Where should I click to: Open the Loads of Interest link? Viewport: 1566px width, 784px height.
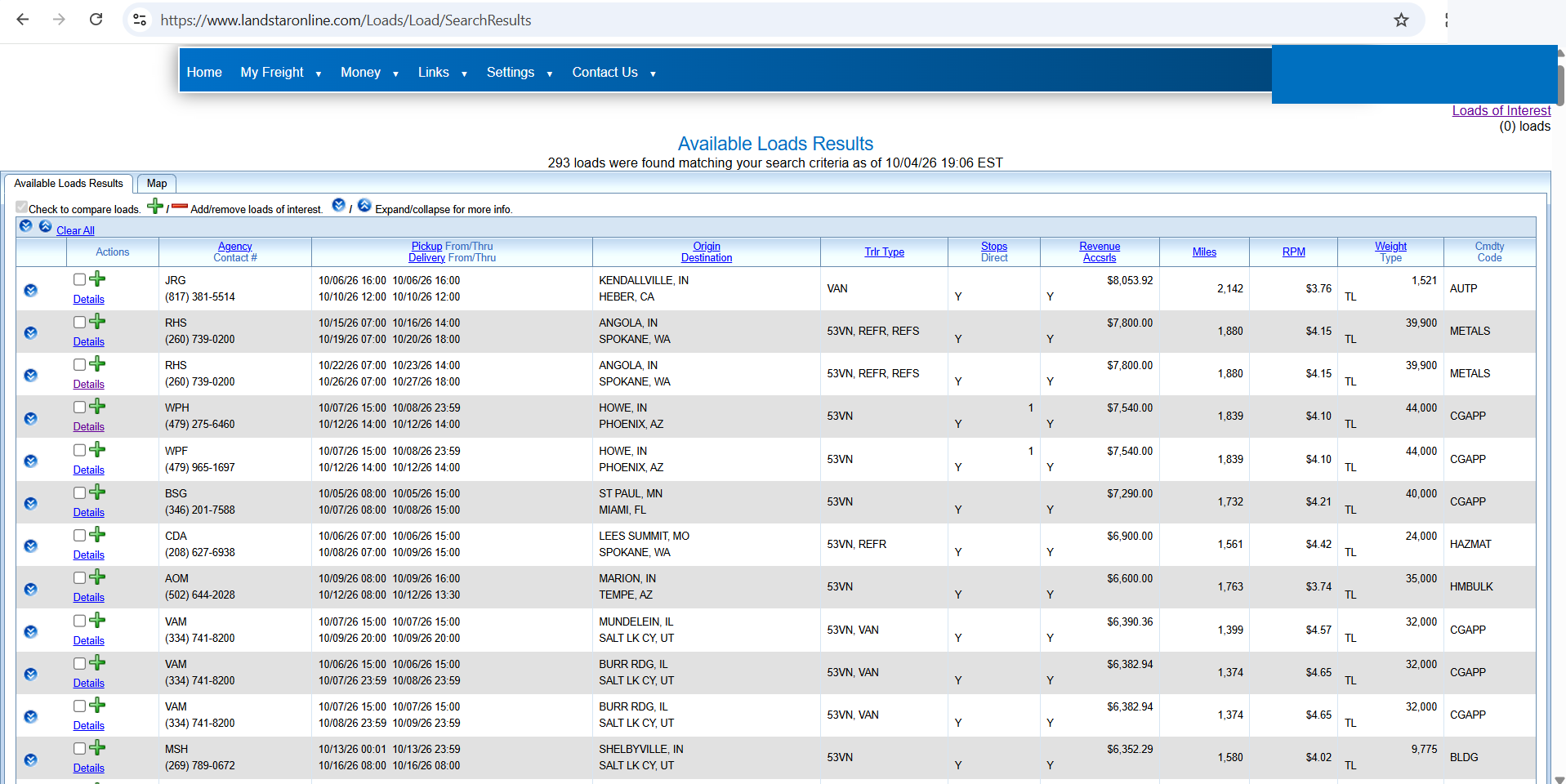tap(1501, 111)
